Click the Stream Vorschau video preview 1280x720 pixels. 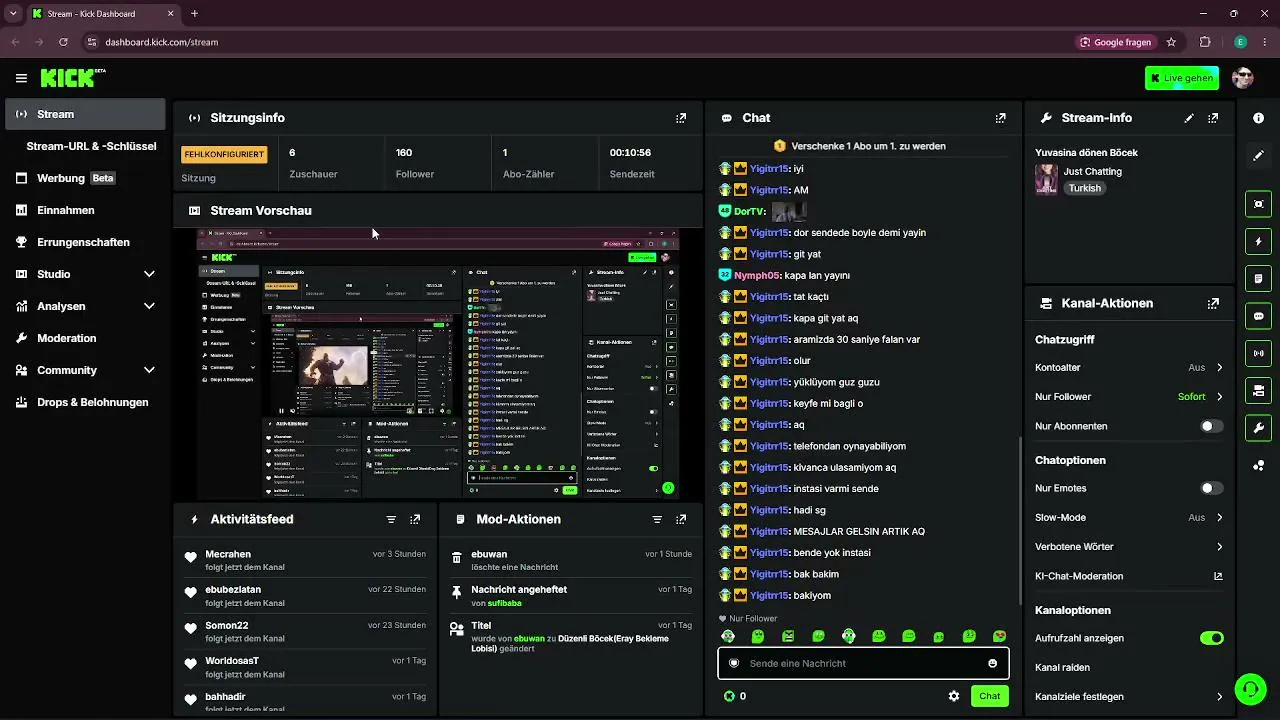pos(438,364)
